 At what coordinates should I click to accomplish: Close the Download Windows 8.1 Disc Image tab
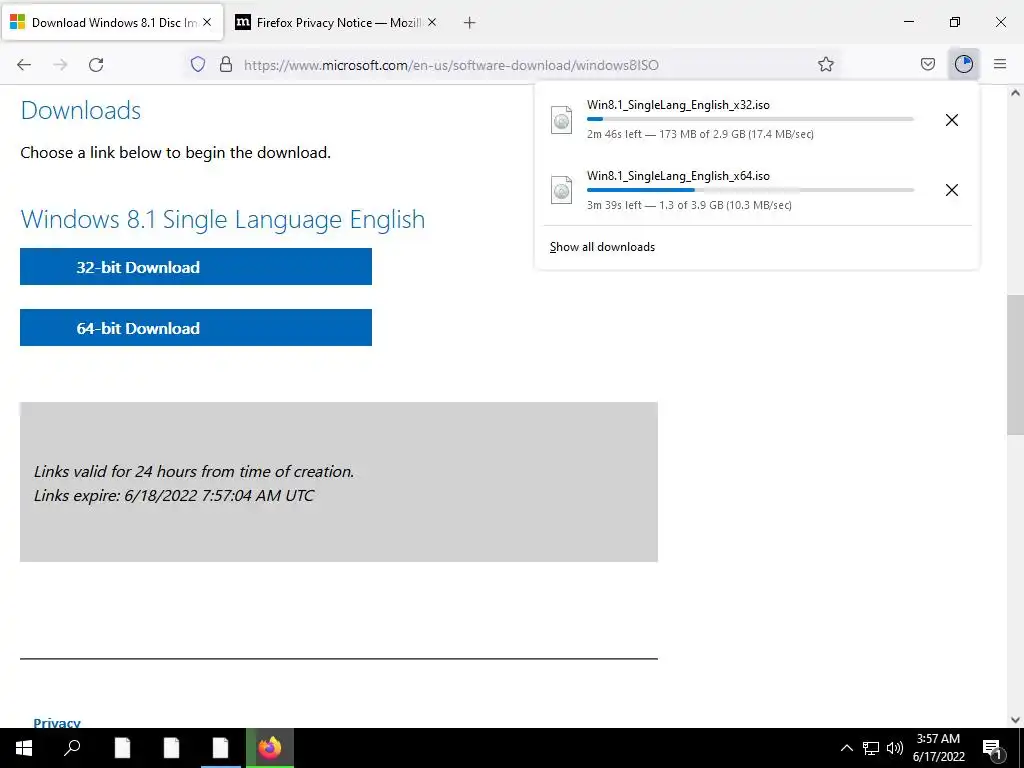pyautogui.click(x=207, y=22)
